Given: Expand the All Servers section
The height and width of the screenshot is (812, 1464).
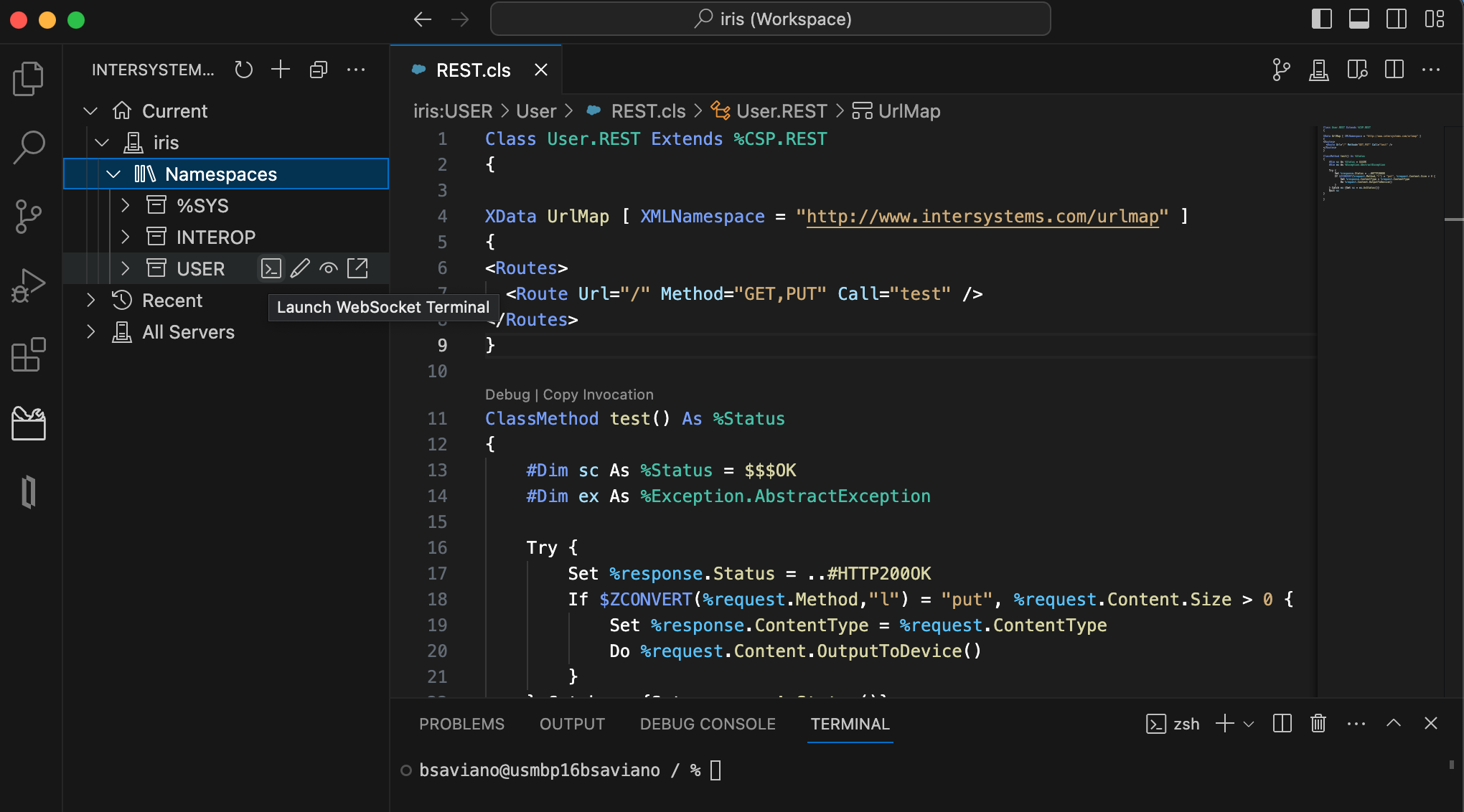Looking at the screenshot, I should [91, 332].
